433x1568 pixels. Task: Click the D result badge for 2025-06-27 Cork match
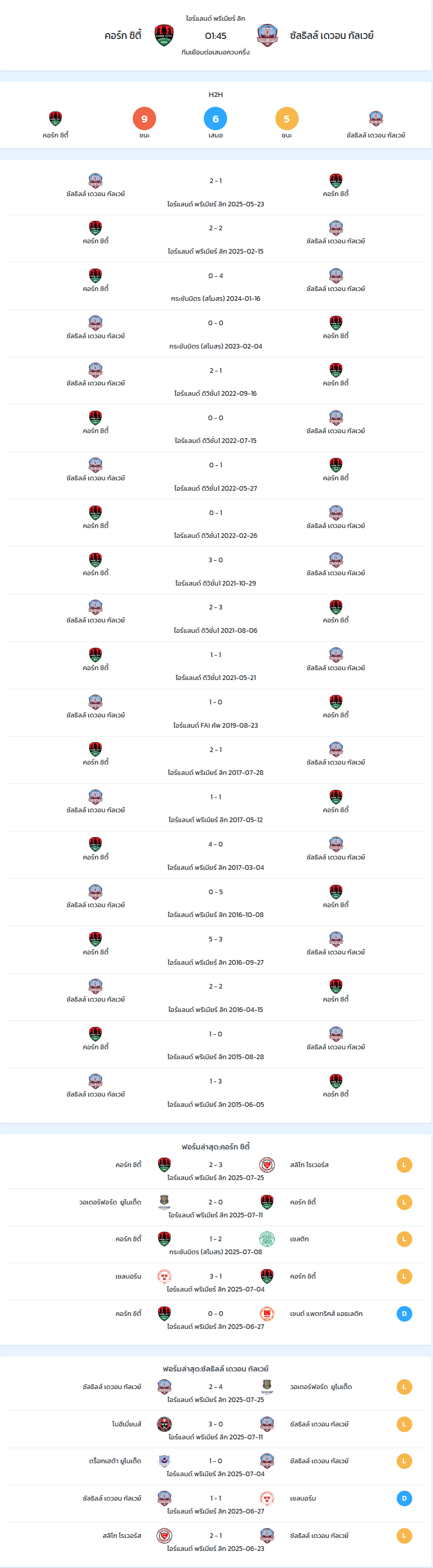404,1313
